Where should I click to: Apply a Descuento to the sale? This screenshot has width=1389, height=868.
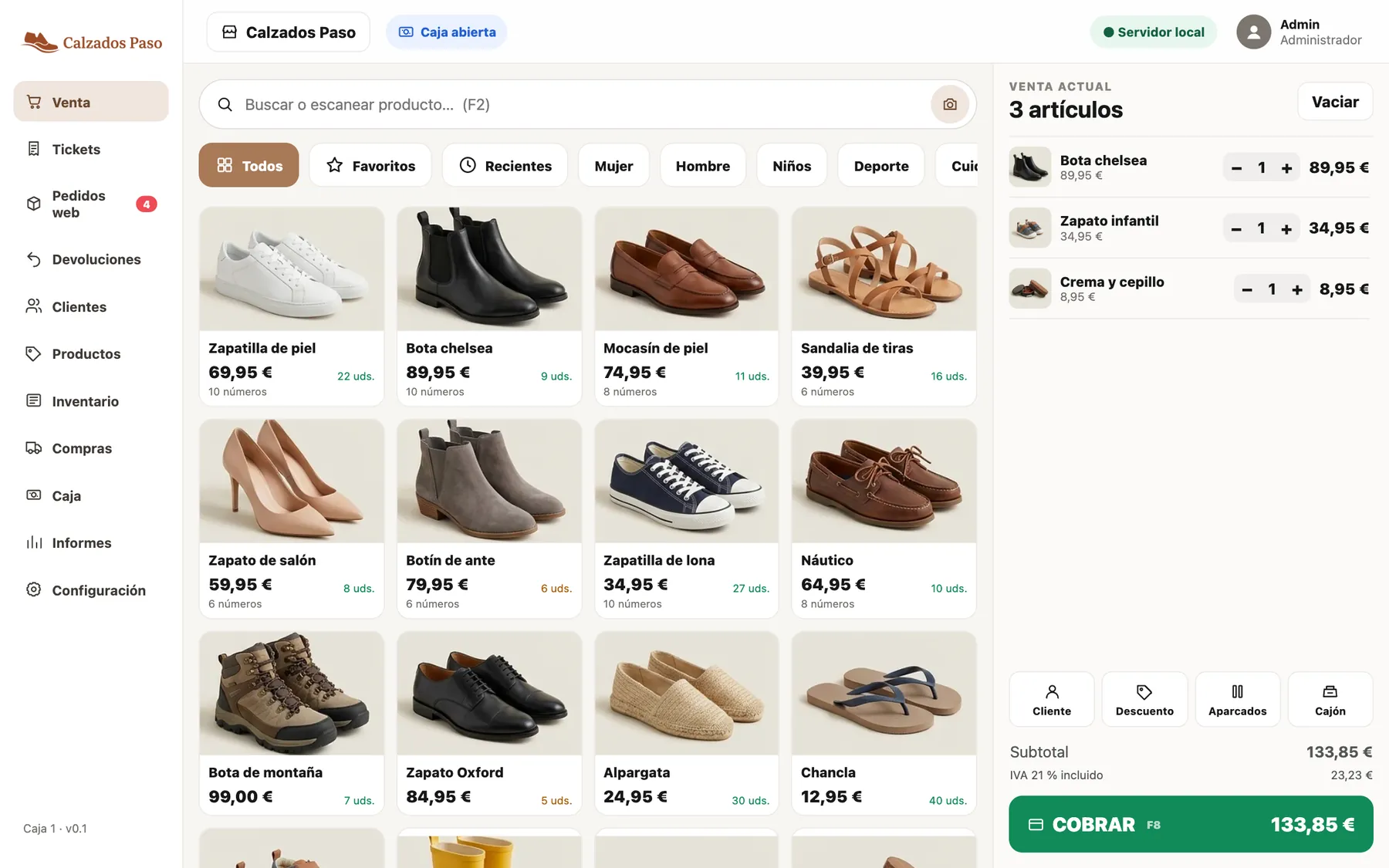tap(1144, 699)
